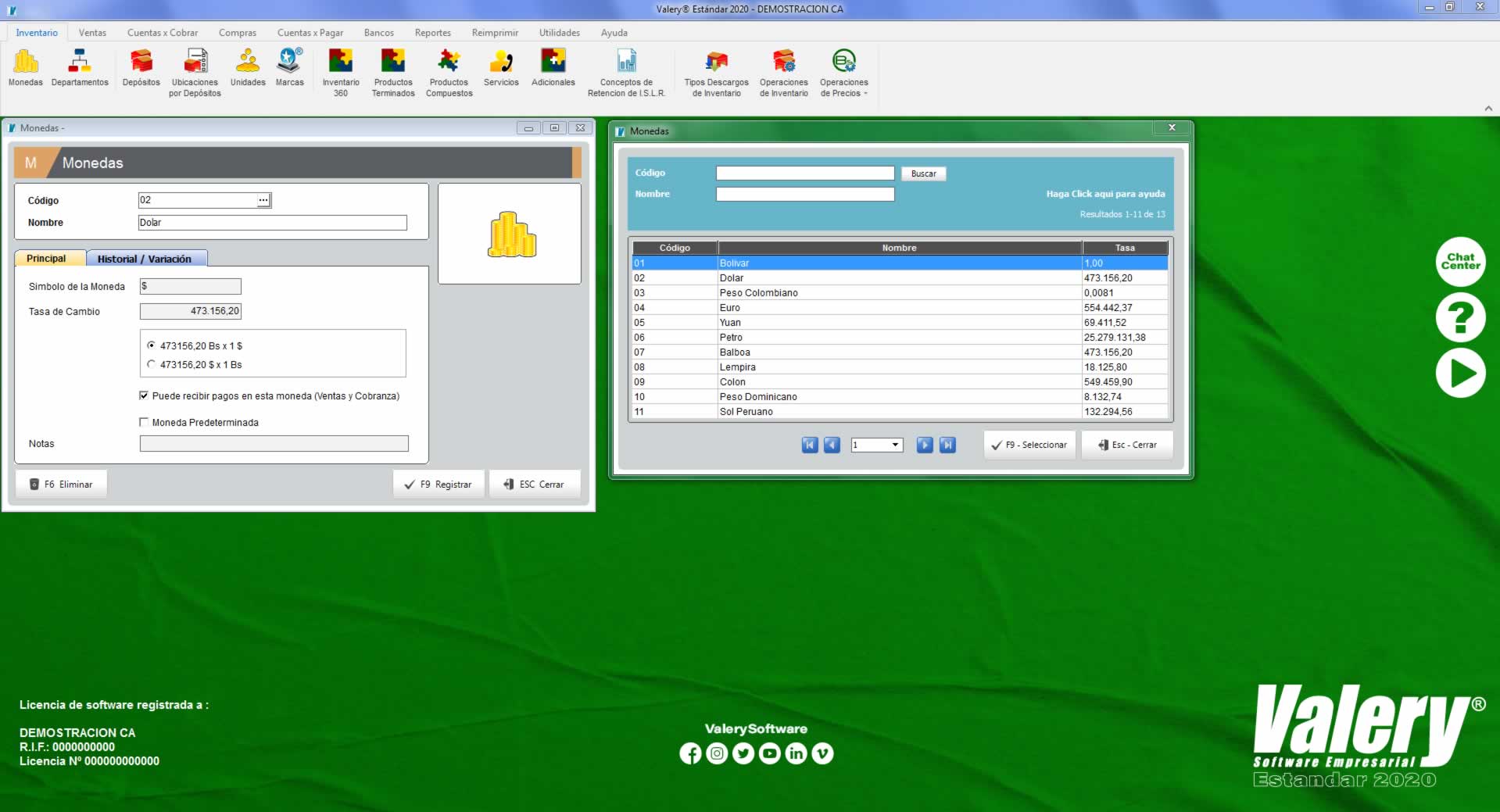1500x812 pixels.
Task: Click F6 Eliminar button
Action: tap(61, 485)
